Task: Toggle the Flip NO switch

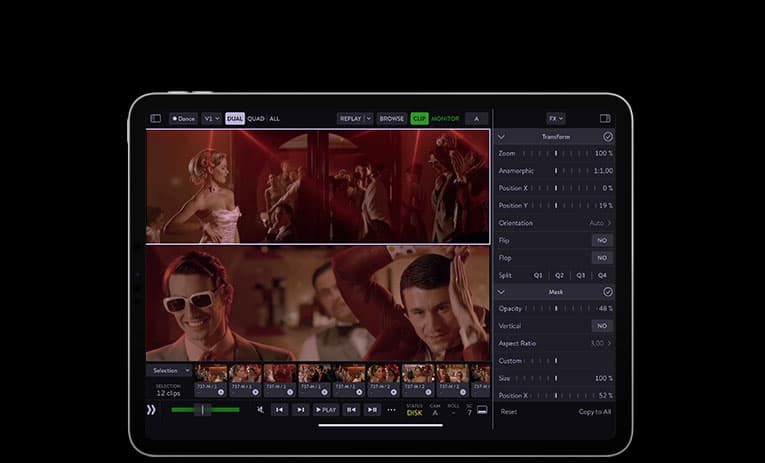Action: coord(602,240)
